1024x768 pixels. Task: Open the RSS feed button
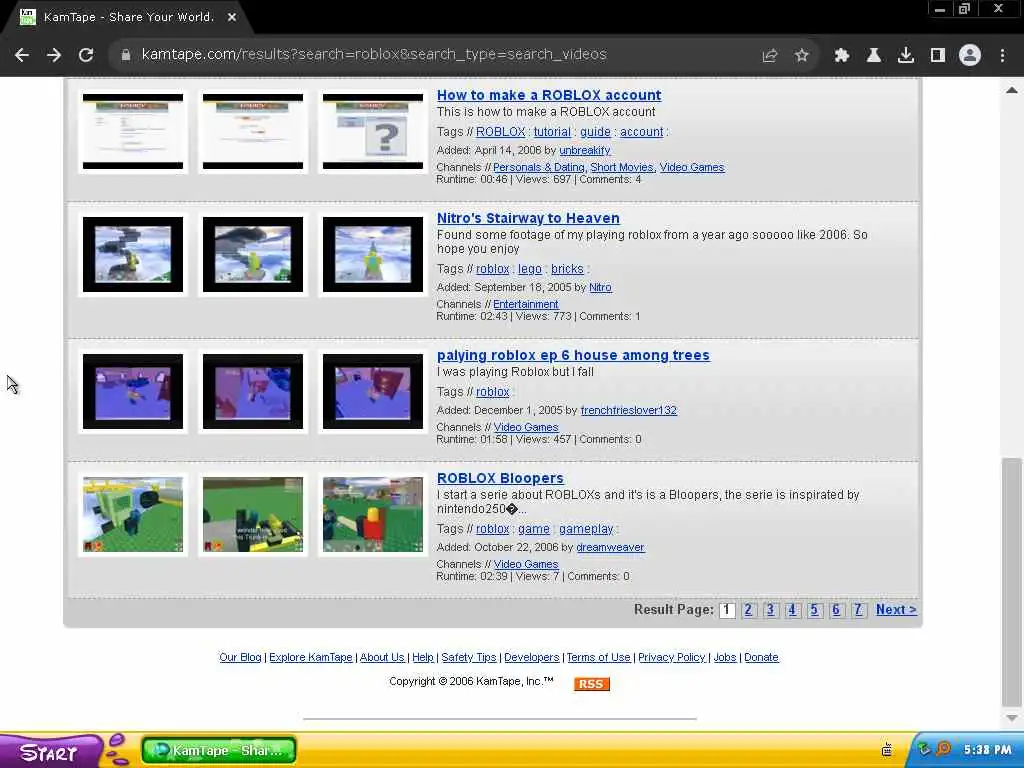592,684
